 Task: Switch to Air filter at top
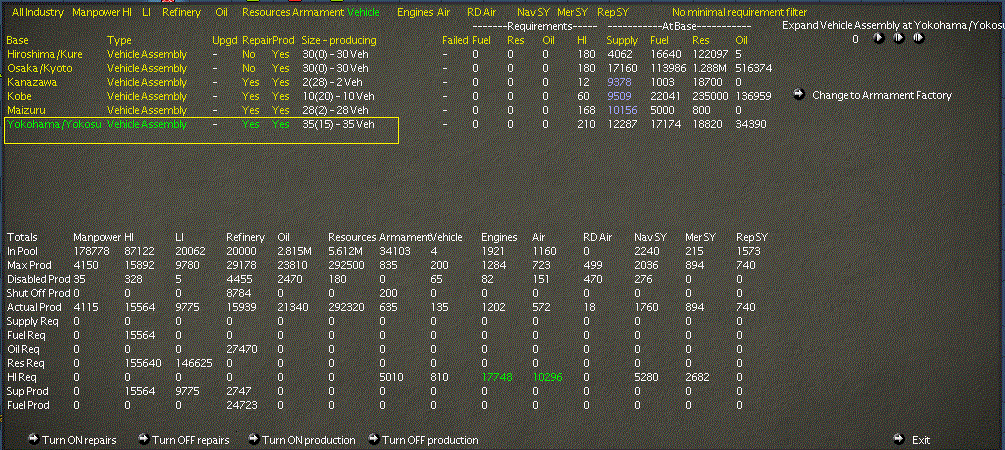pyautogui.click(x=443, y=12)
